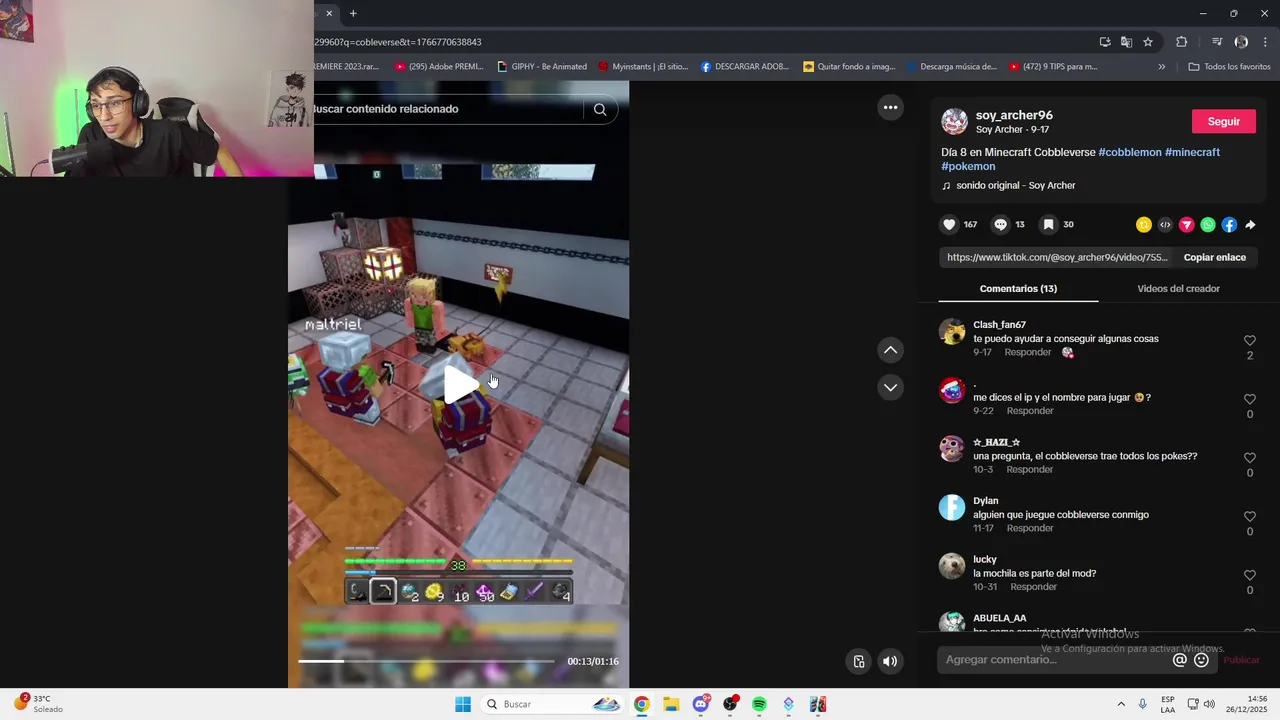This screenshot has height=720, width=1280.
Task: Click the Publicar button
Action: 1242,660
